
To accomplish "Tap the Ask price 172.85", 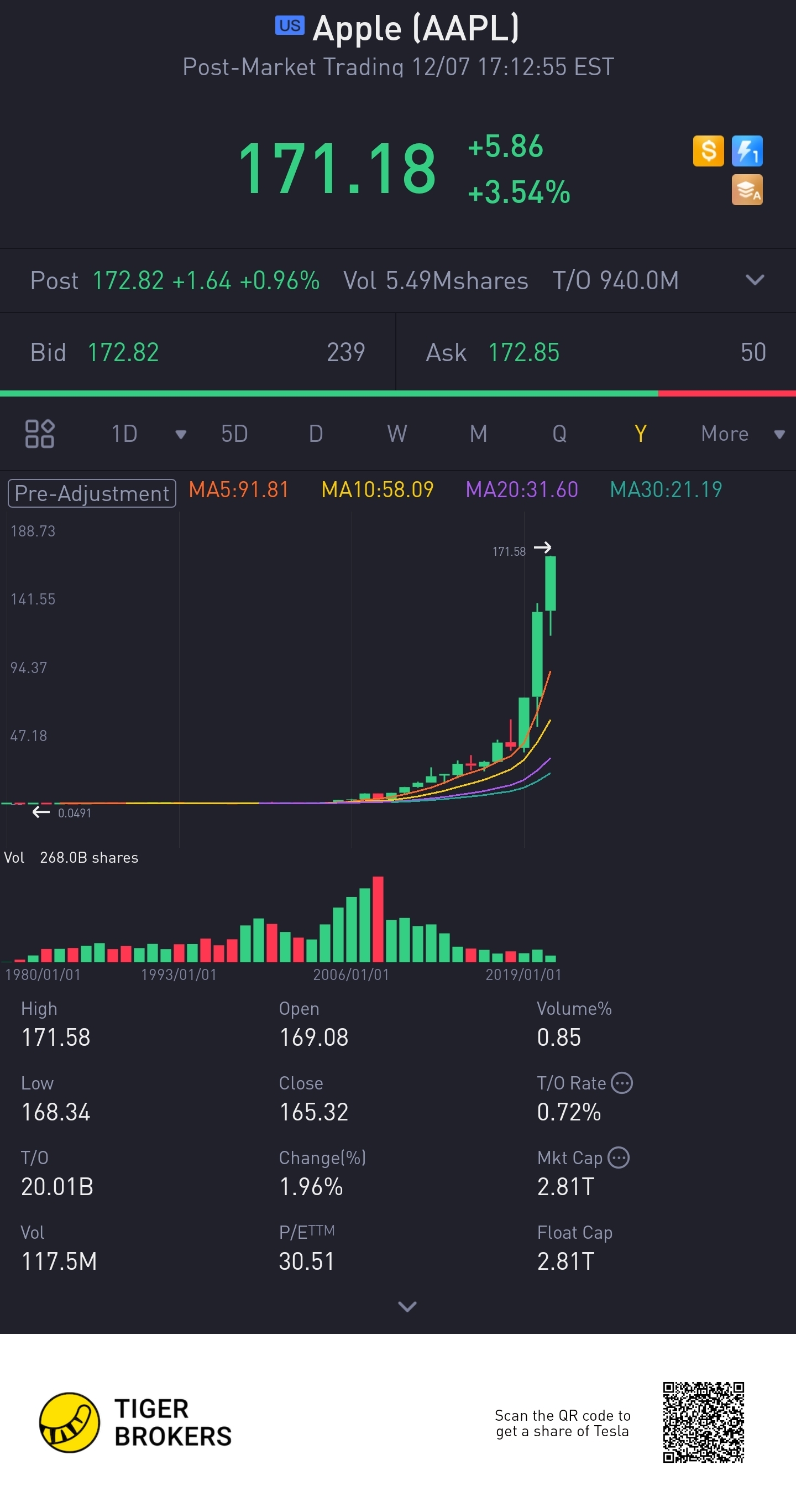I will point(524,352).
